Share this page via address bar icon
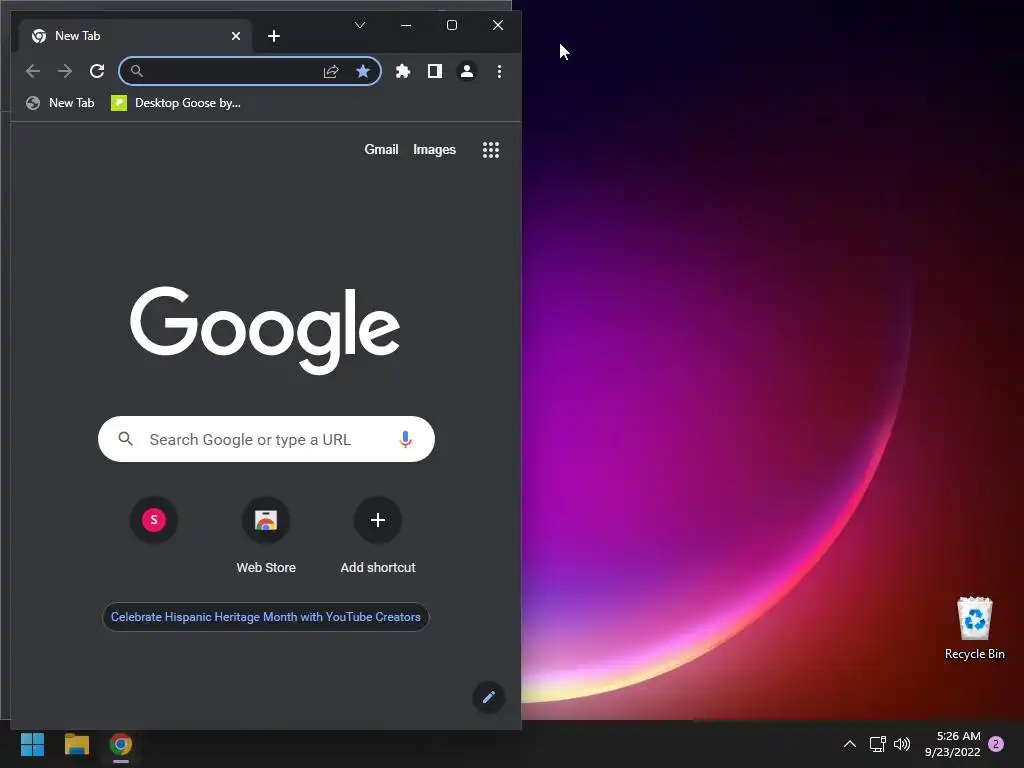This screenshot has height=768, width=1024. pyautogui.click(x=331, y=71)
